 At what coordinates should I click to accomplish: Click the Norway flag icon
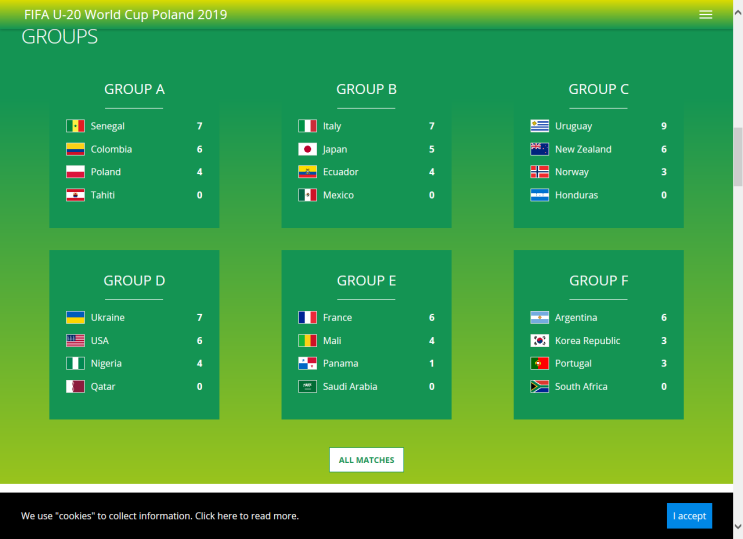540,172
